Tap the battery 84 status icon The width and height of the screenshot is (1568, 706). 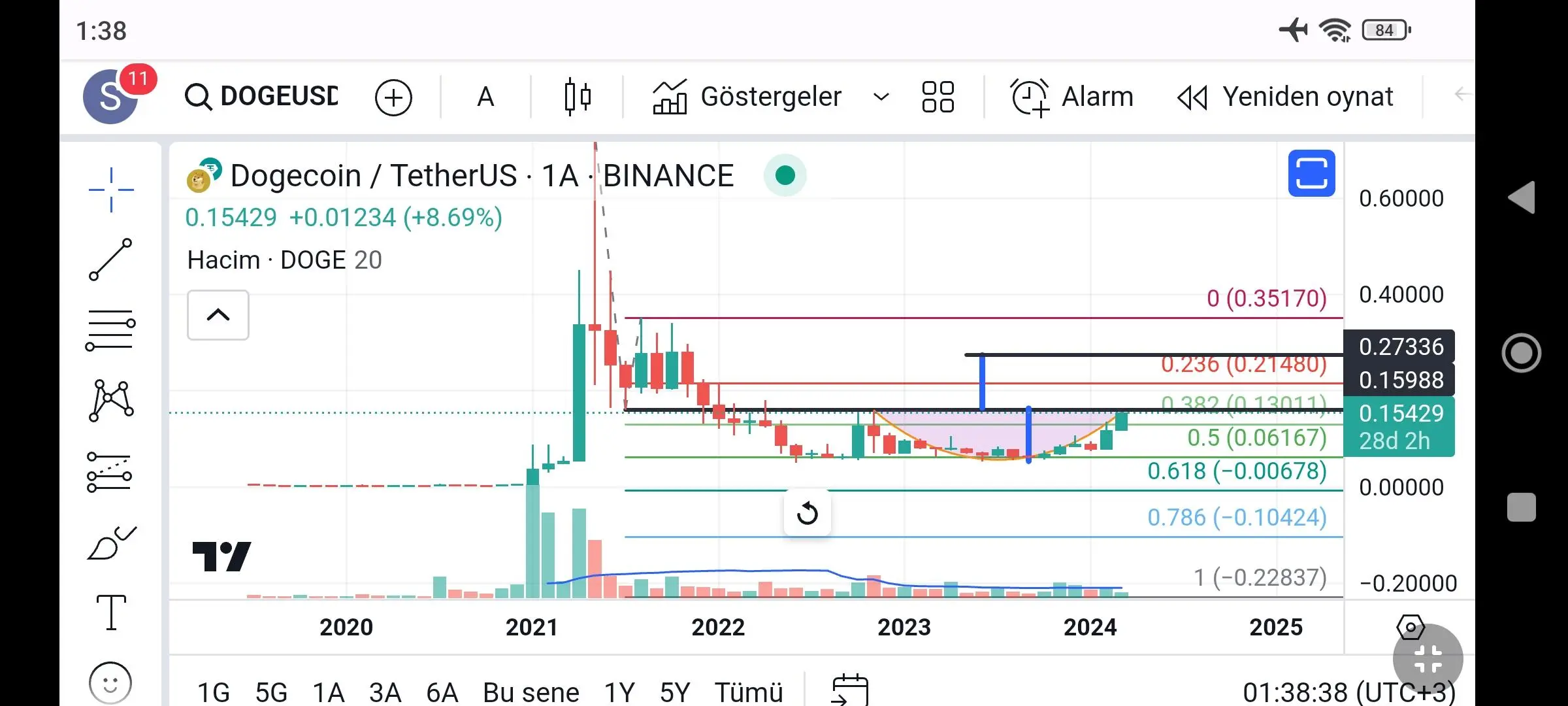coord(1386,30)
